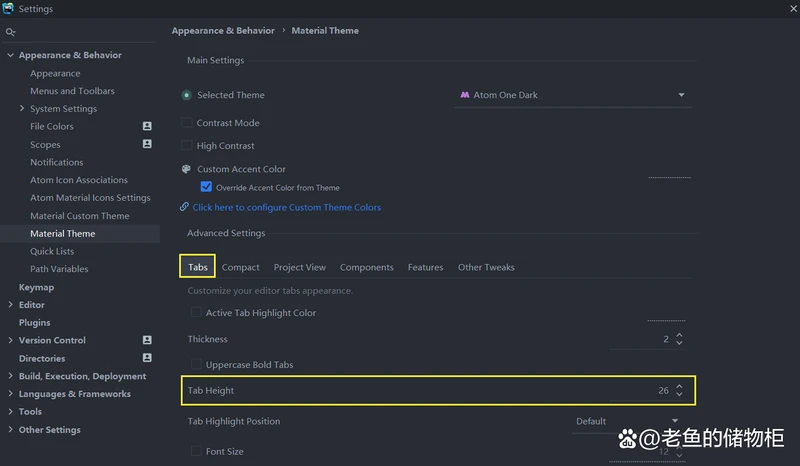Image resolution: width=800 pixels, height=466 pixels.
Task: Click the Active Tab Highlight Color swatch
Action: 666,313
